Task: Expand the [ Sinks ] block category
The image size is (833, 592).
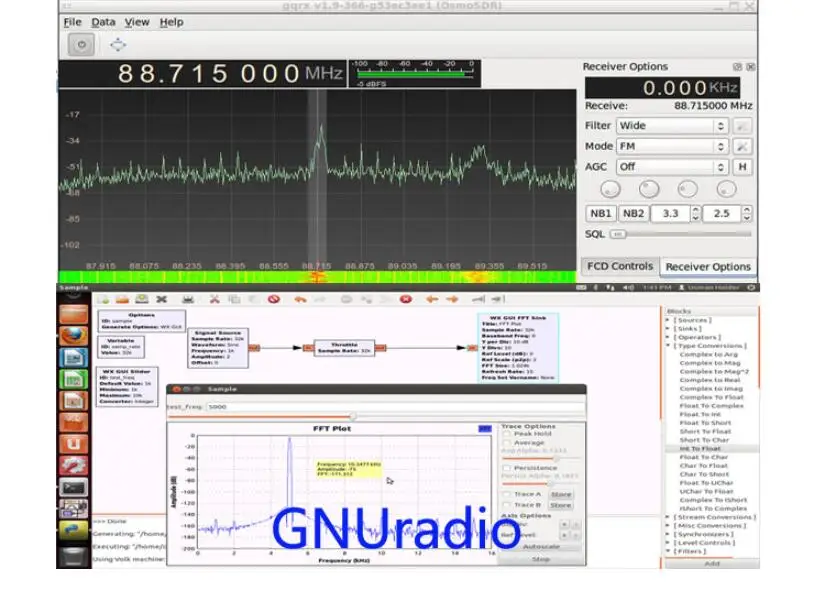Action: (668, 329)
